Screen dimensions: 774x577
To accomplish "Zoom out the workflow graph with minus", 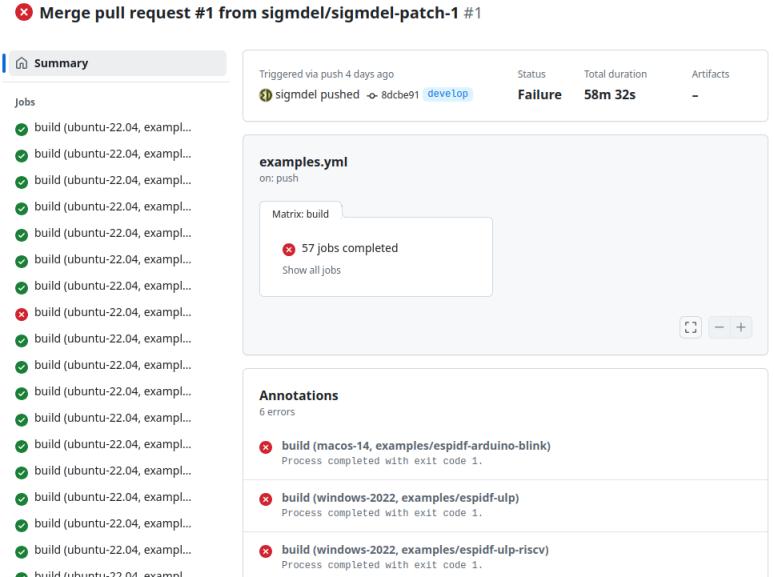I will pyautogui.click(x=720, y=328).
